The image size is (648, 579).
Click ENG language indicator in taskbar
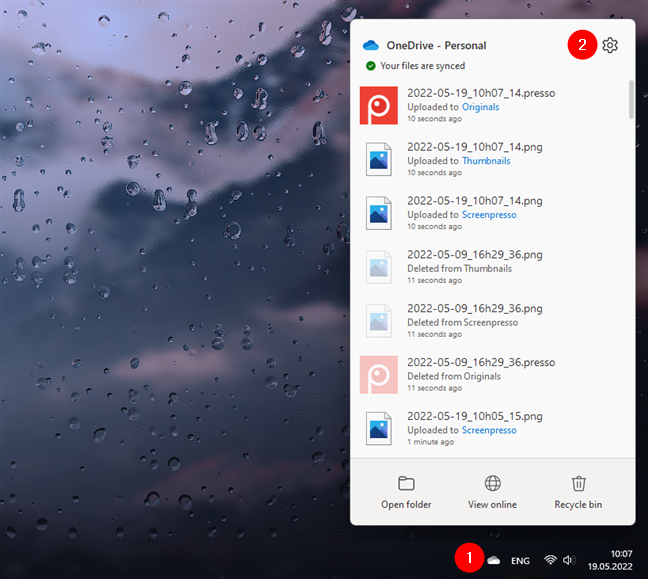coord(520,561)
